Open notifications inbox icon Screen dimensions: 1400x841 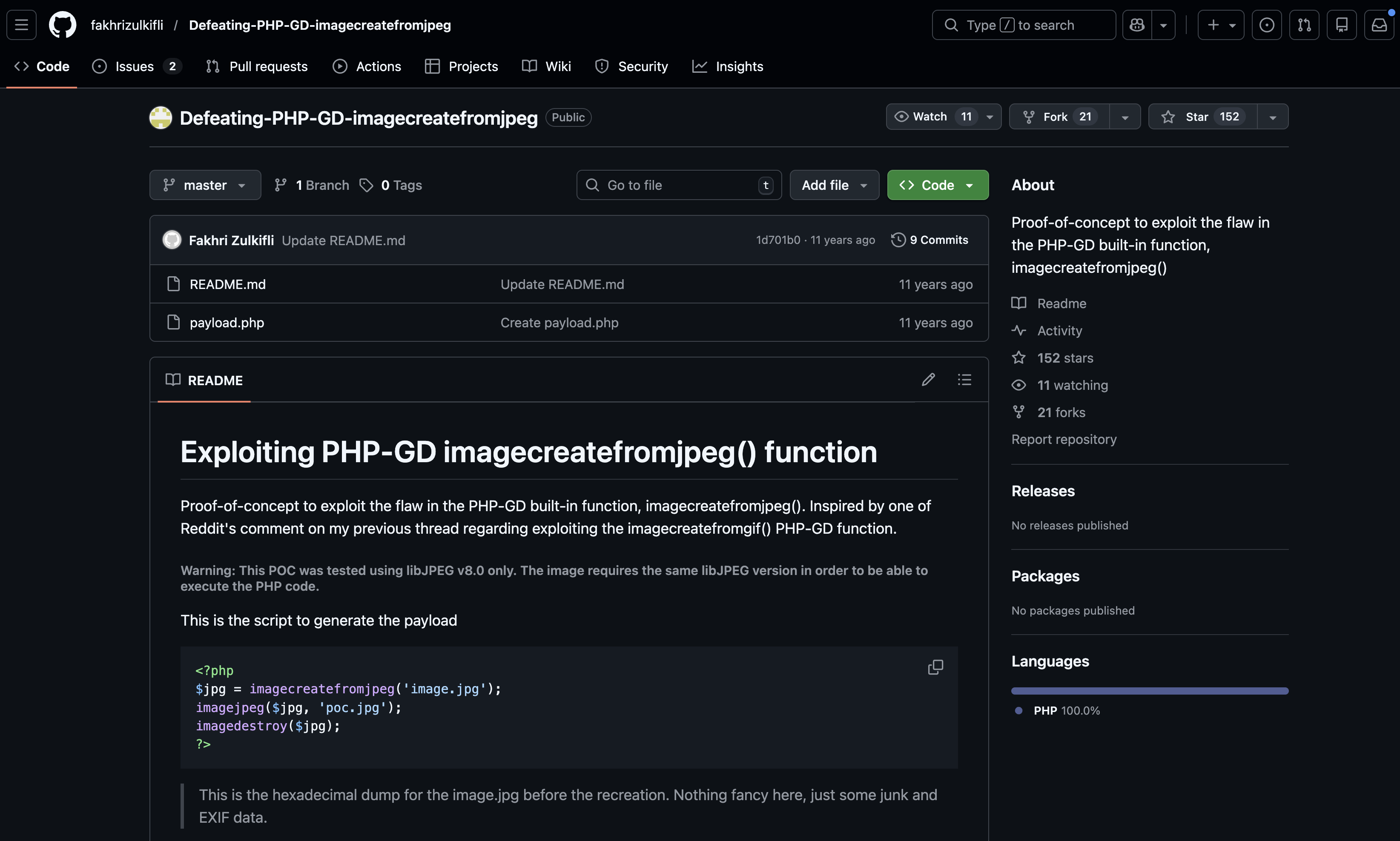point(1378,25)
